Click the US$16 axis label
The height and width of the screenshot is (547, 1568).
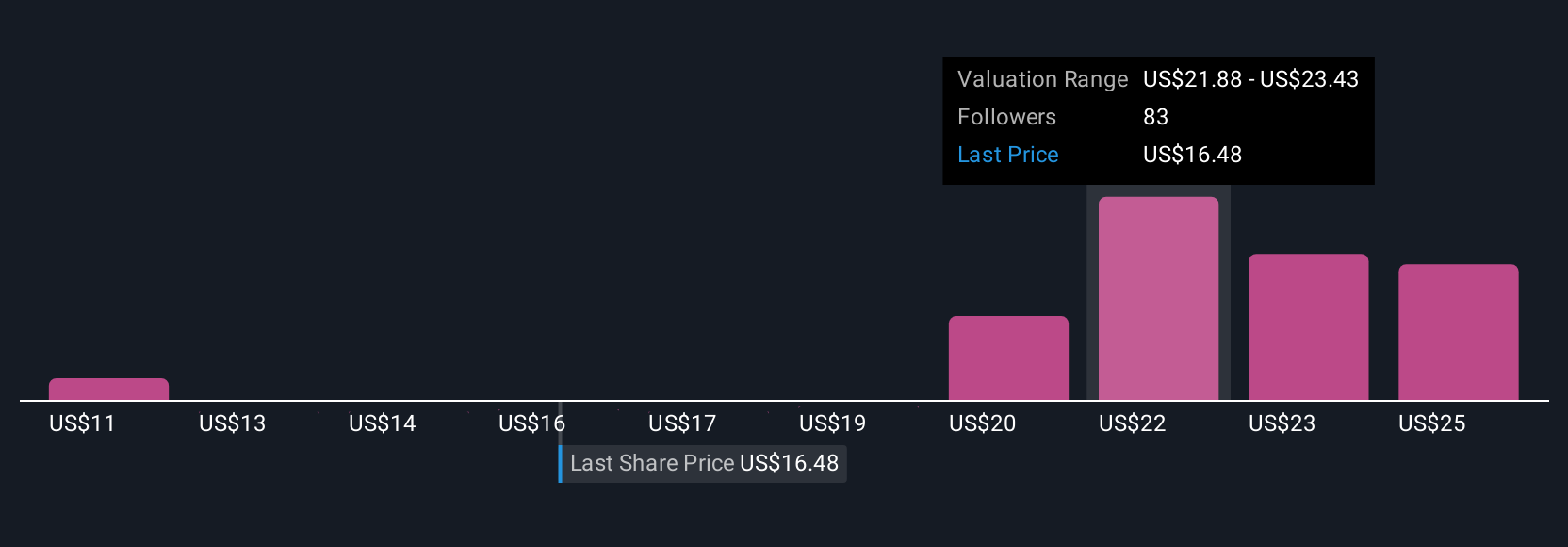click(x=531, y=423)
